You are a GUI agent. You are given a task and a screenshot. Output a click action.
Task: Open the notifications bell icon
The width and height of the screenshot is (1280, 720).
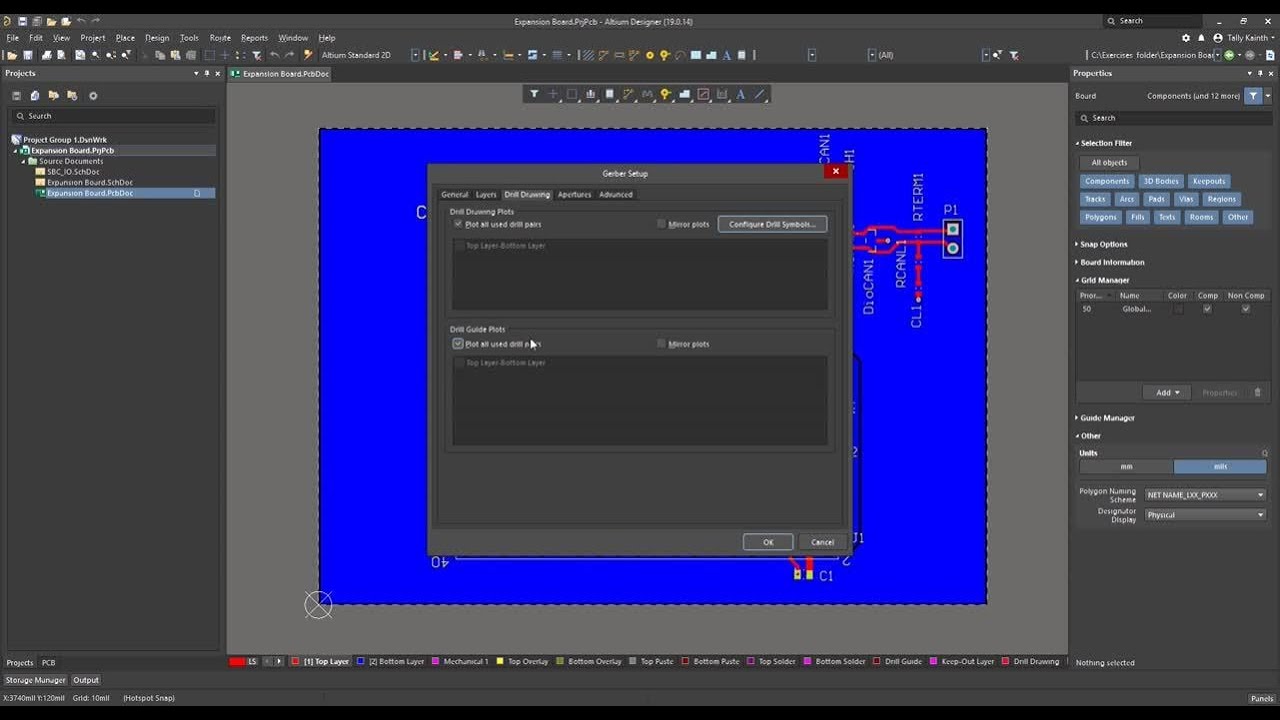click(1202, 38)
